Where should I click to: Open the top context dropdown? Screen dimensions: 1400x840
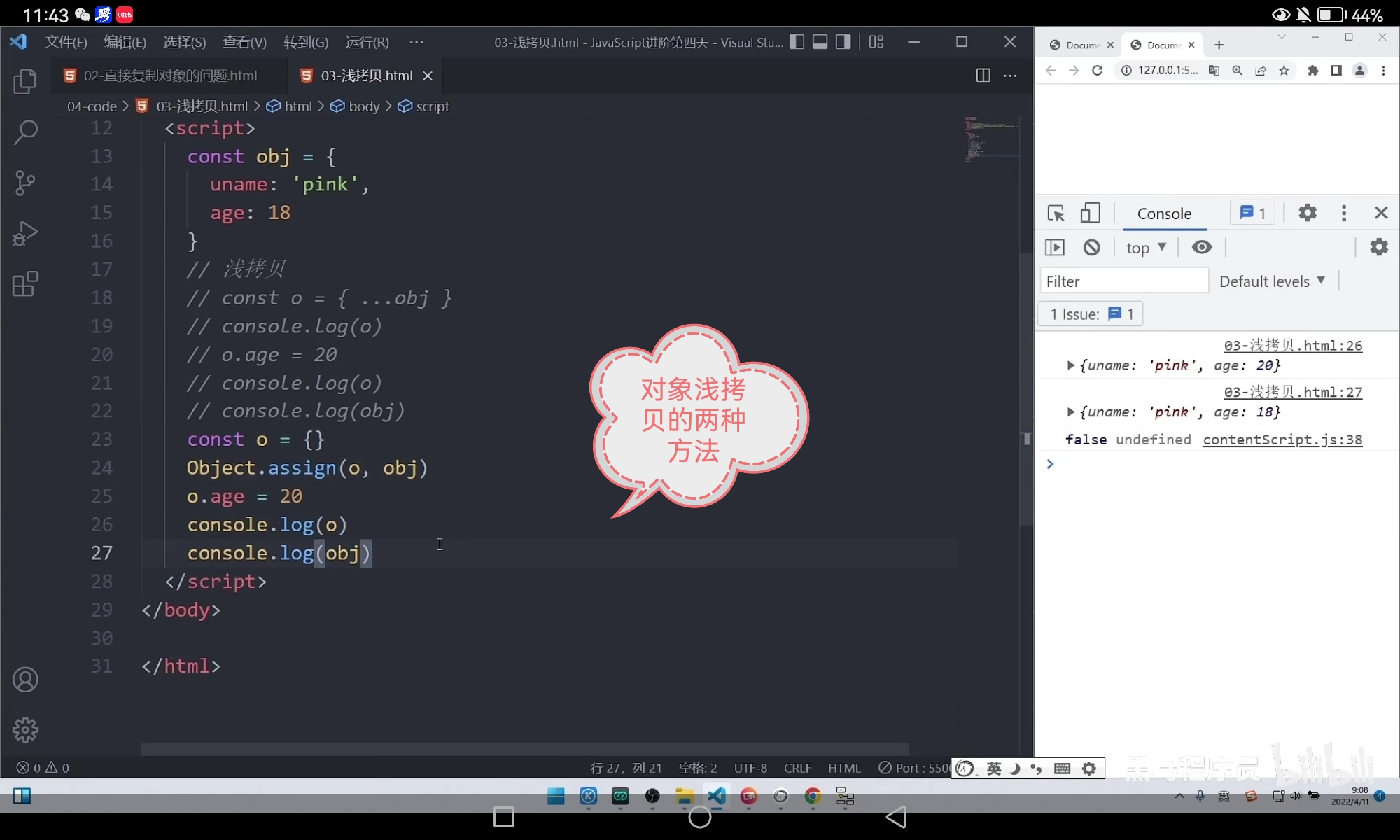click(x=1146, y=247)
